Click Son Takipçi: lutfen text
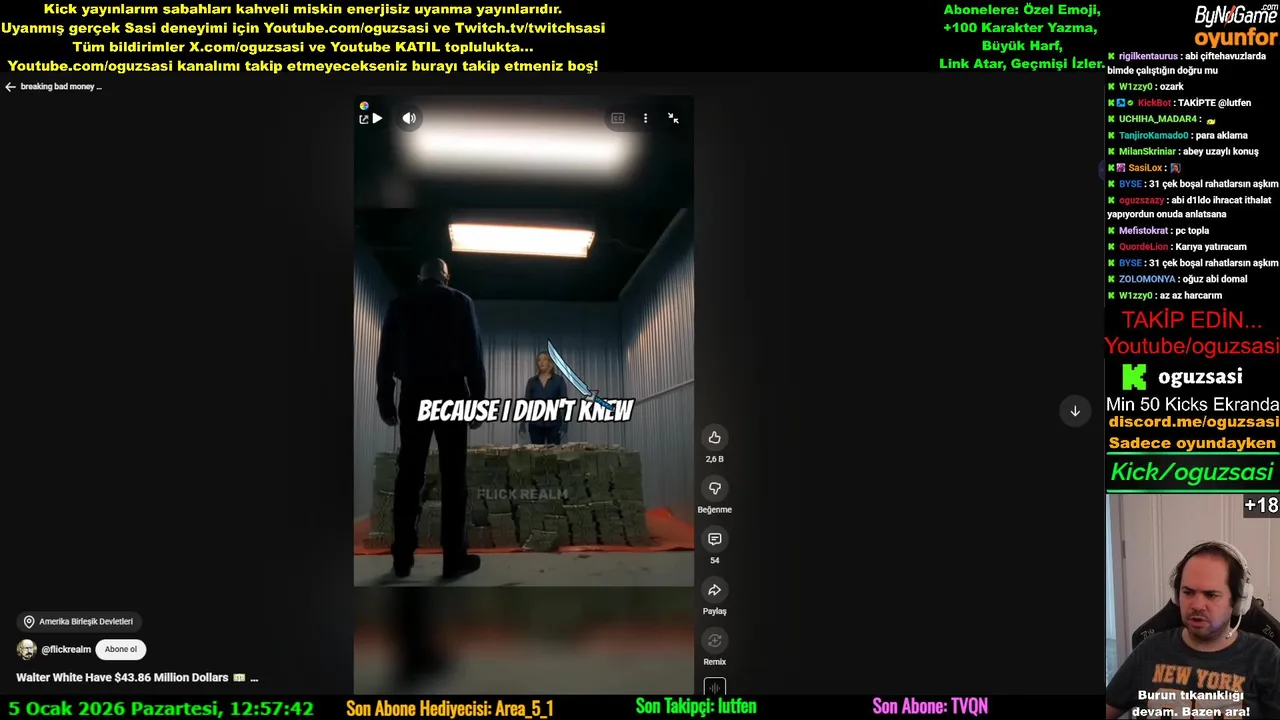The height and width of the screenshot is (720, 1280). (696, 707)
